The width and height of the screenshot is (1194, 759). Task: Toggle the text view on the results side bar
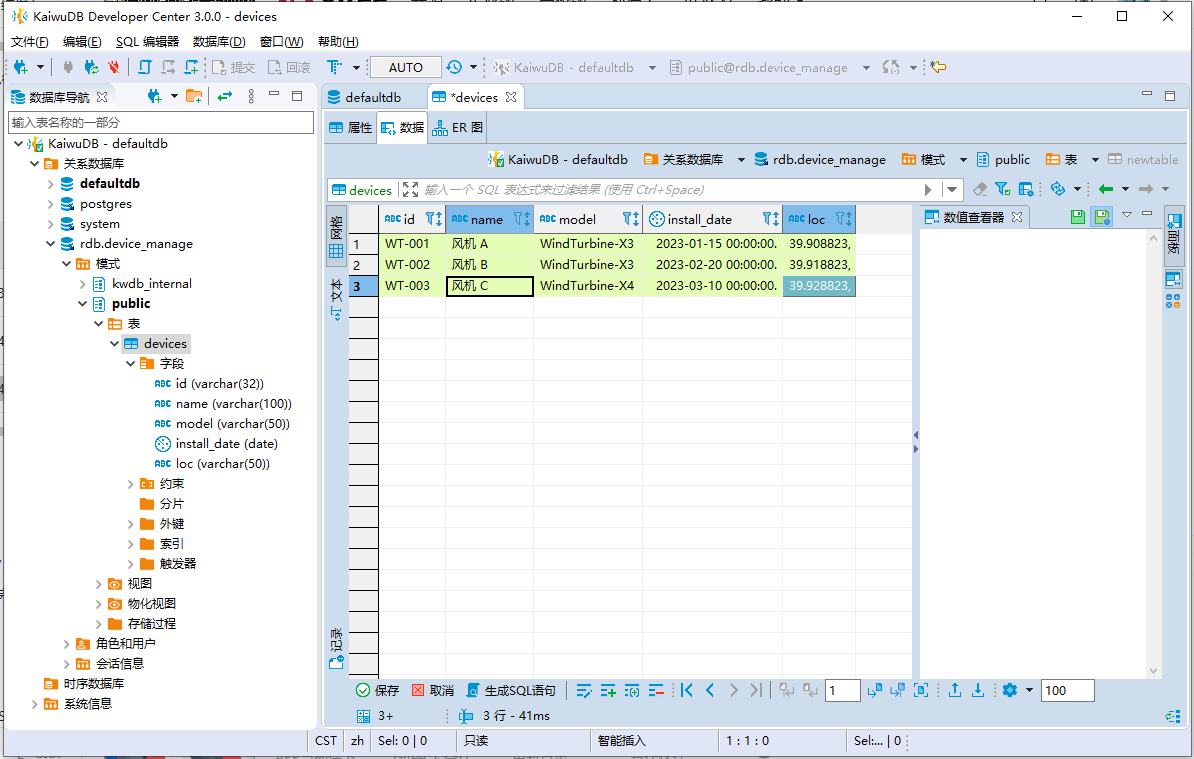coord(336,300)
